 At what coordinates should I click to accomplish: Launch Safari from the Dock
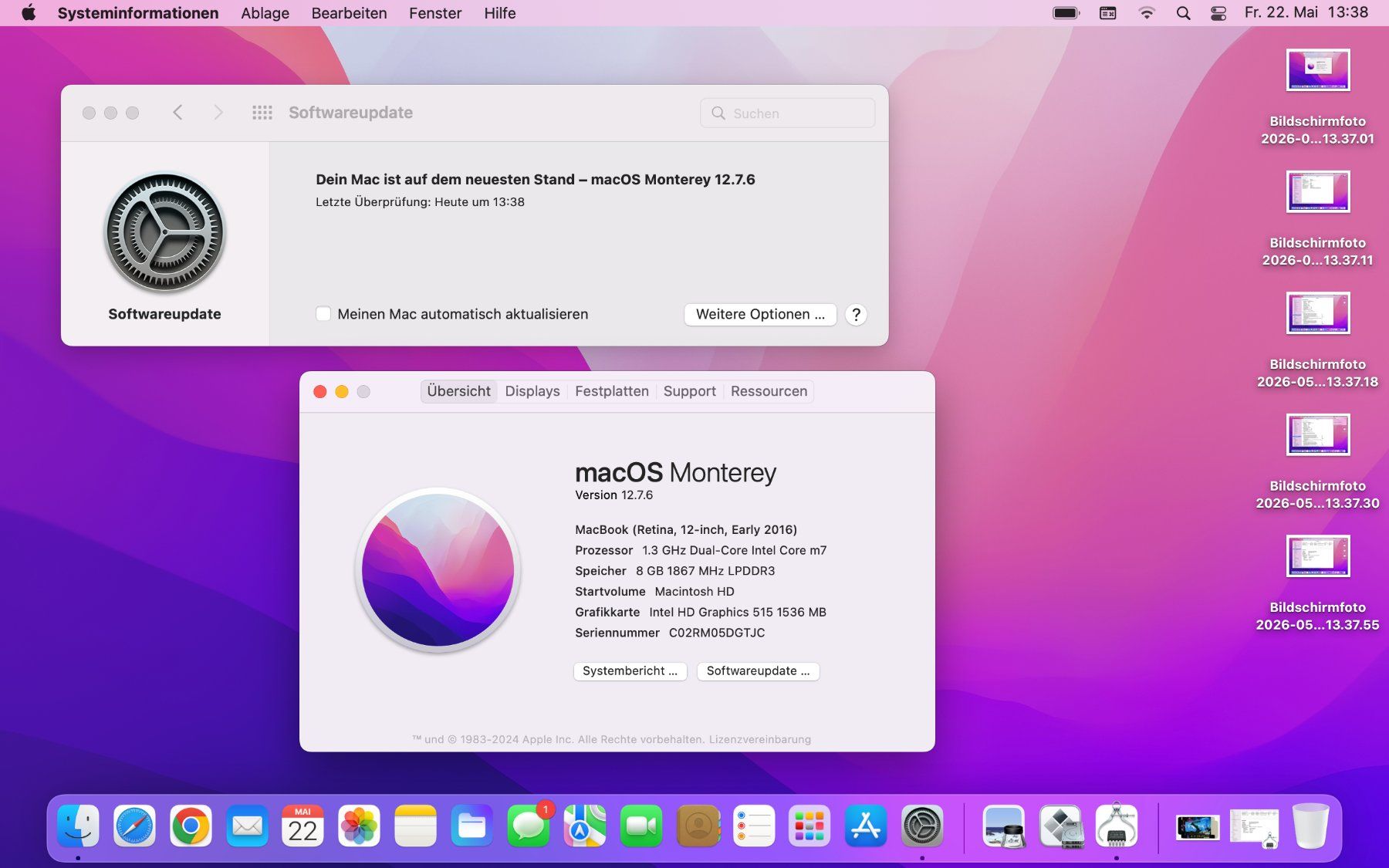point(134,826)
